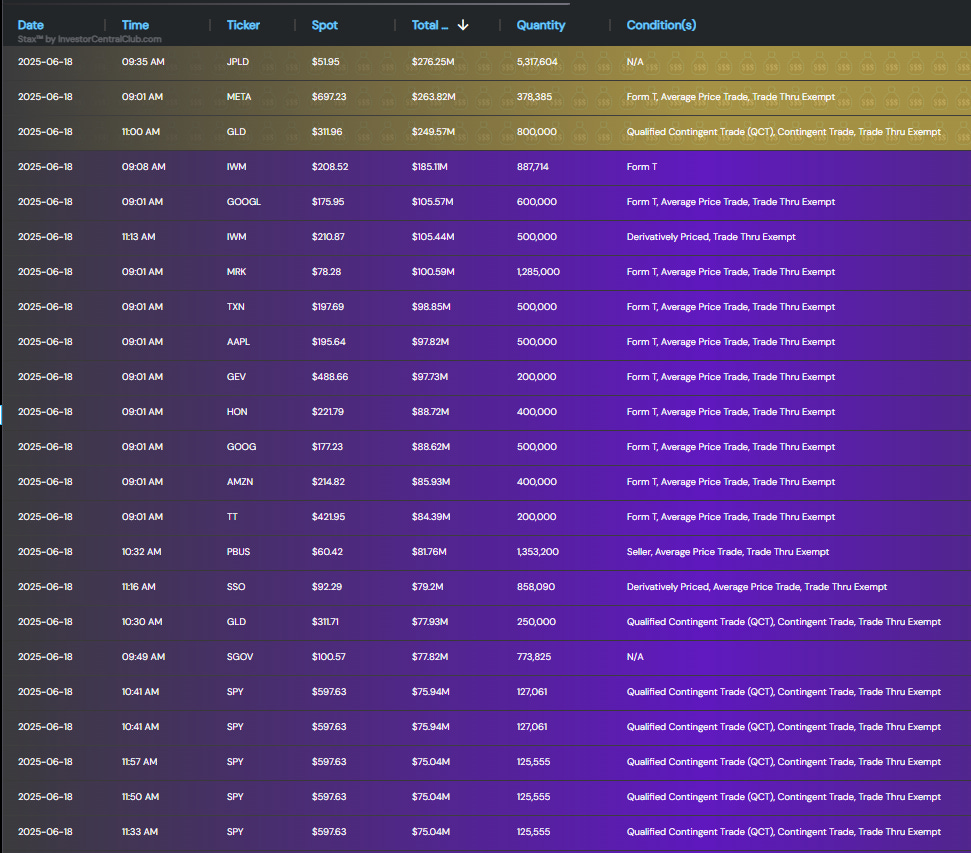The image size is (971, 853).
Task: Click the Total column header
Action: (x=430, y=25)
